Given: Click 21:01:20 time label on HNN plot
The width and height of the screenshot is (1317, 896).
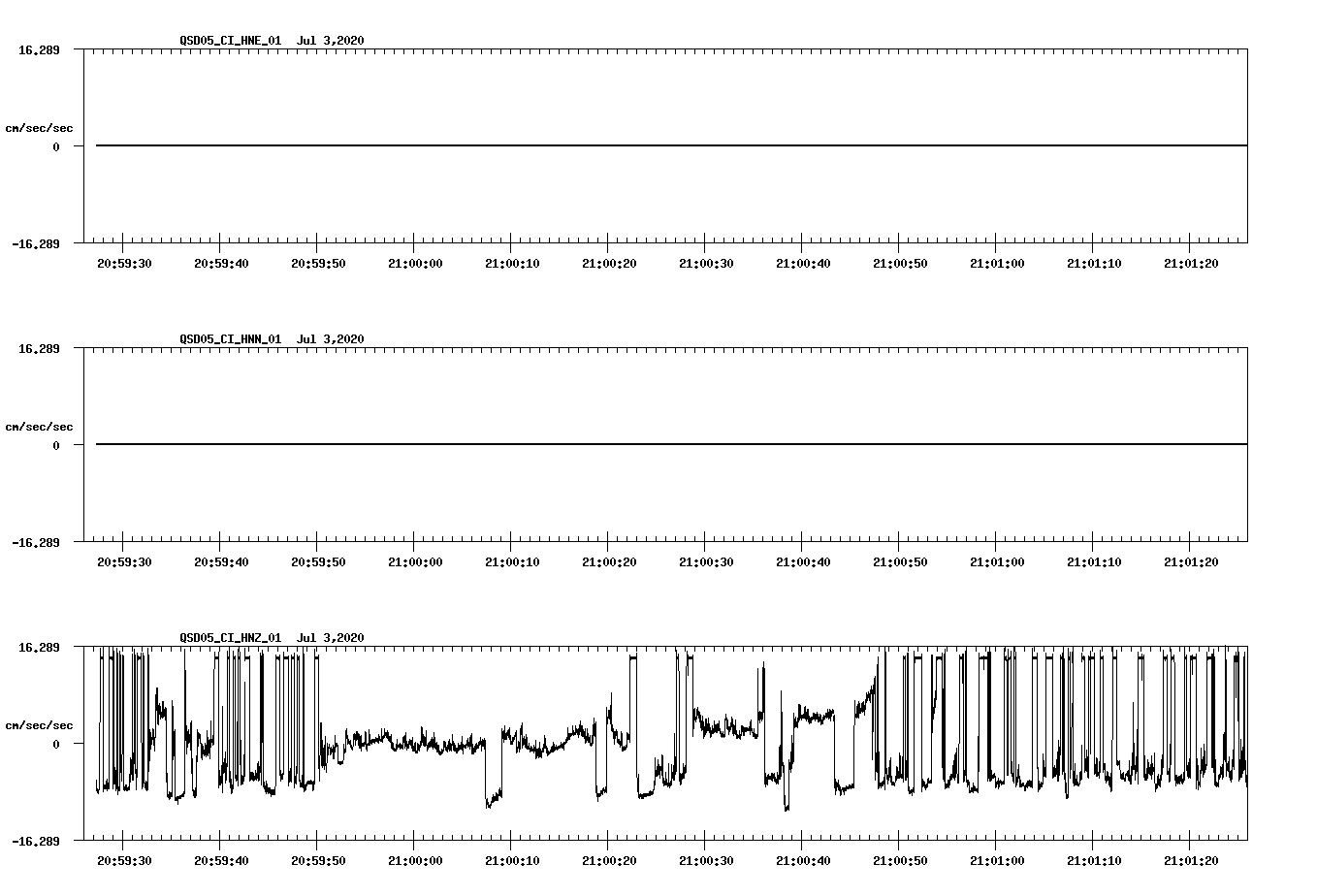Looking at the screenshot, I should [1191, 562].
